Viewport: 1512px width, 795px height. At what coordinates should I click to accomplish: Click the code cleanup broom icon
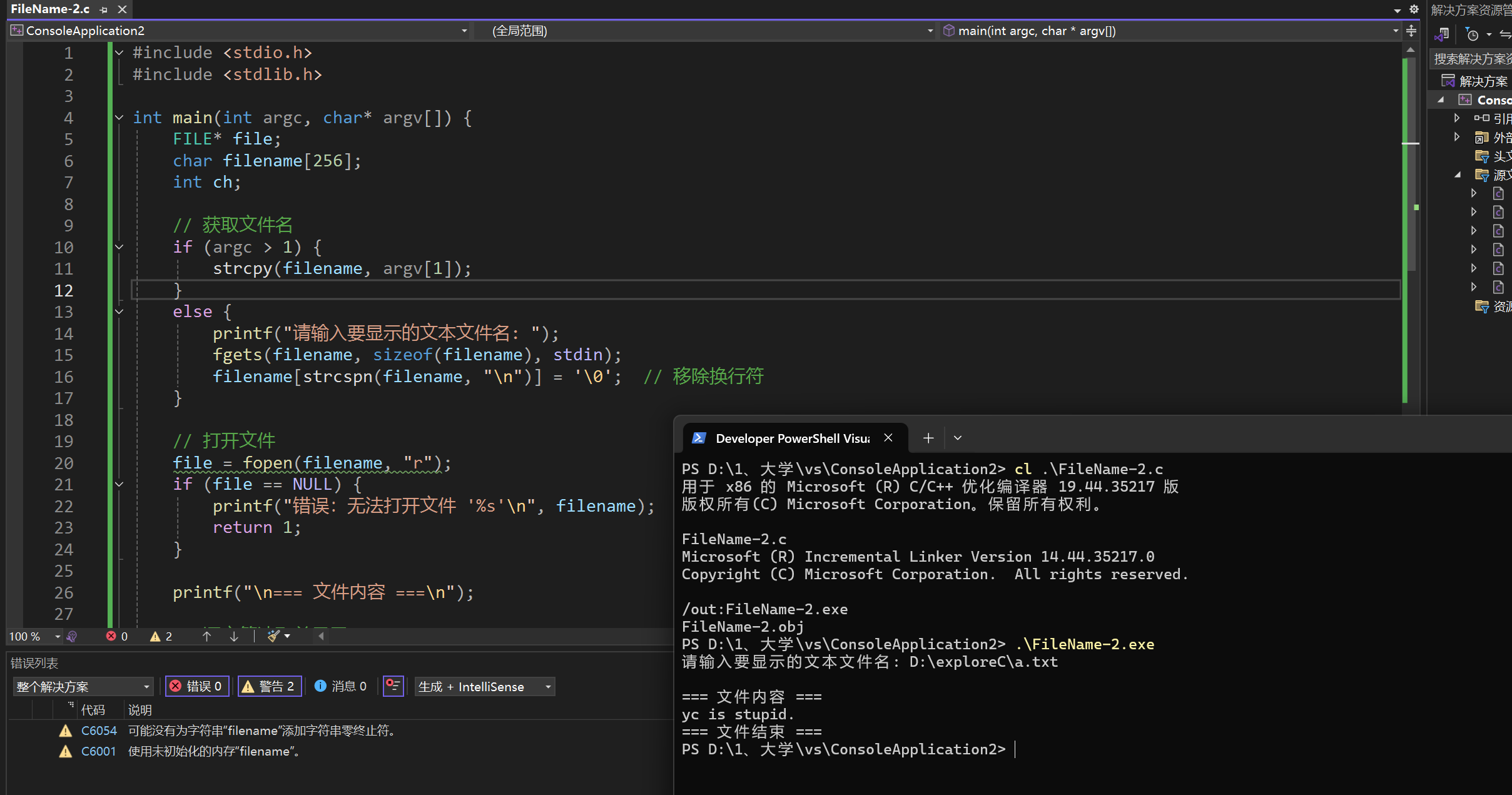pyautogui.click(x=273, y=636)
